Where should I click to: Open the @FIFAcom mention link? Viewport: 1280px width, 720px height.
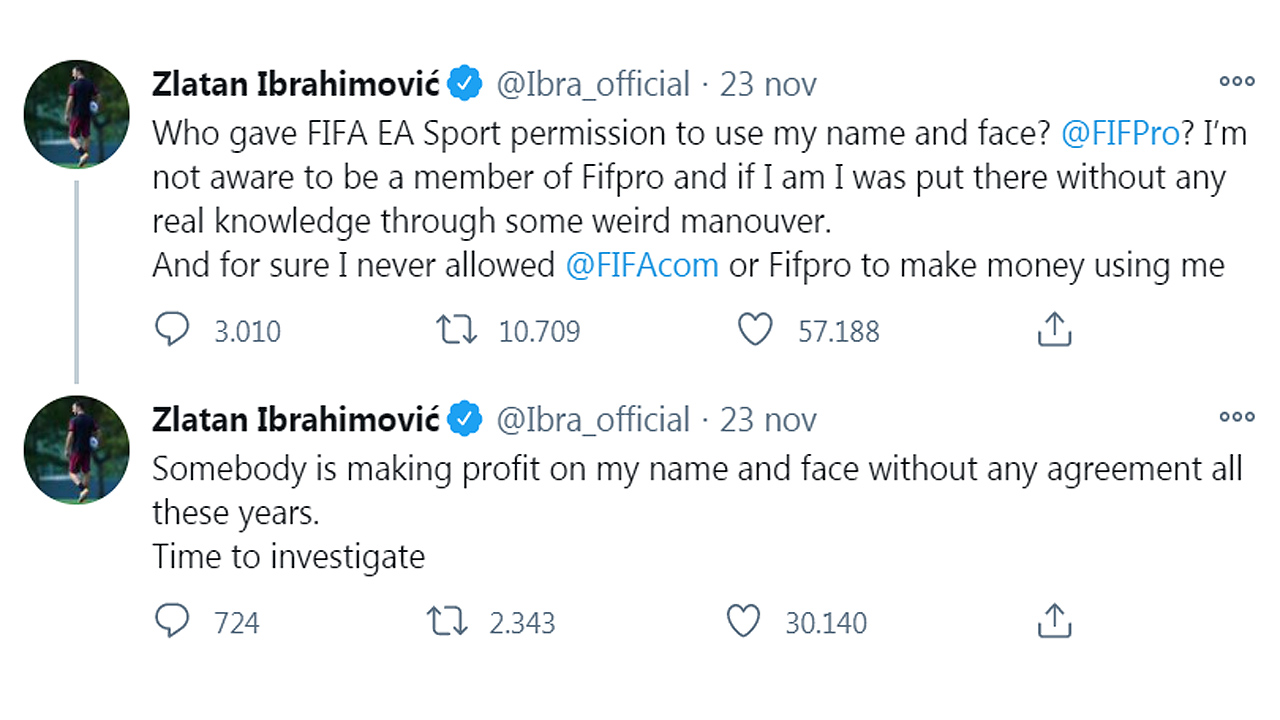point(641,265)
